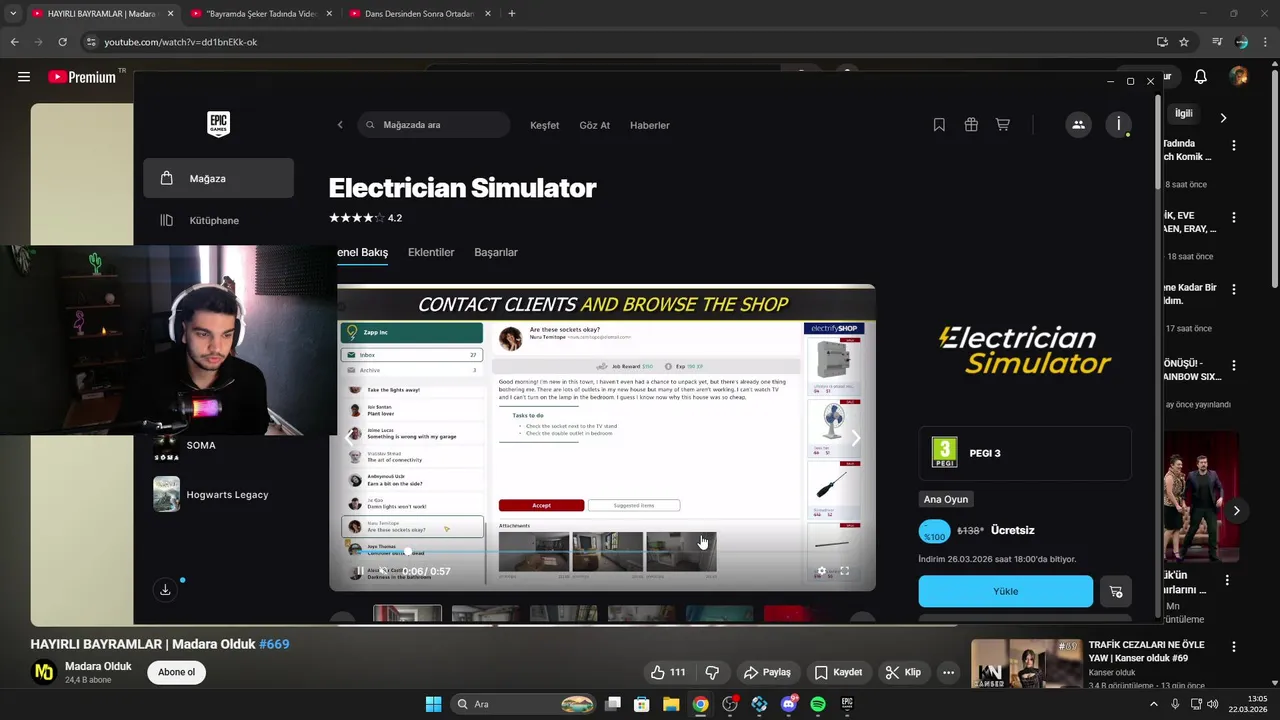
Task: Subscribe with the Abone ol button
Action: pos(177,672)
